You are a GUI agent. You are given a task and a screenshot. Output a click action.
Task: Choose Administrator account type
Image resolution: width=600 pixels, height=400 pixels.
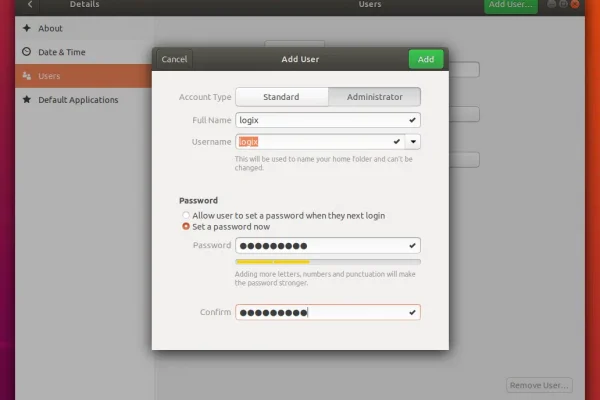[375, 97]
